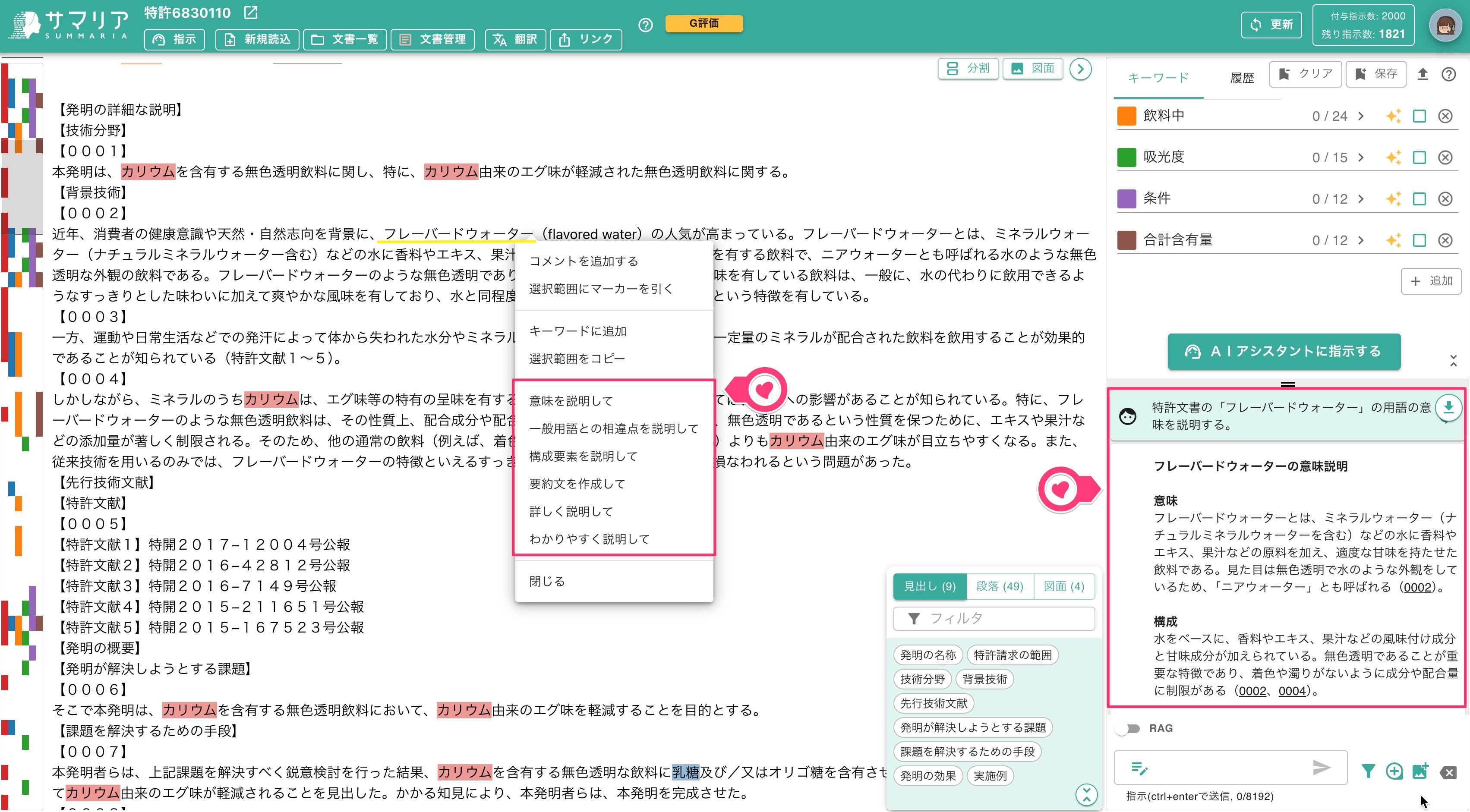Click the フィルタ filter input field
Screen dimensions: 1470x812
994,619
